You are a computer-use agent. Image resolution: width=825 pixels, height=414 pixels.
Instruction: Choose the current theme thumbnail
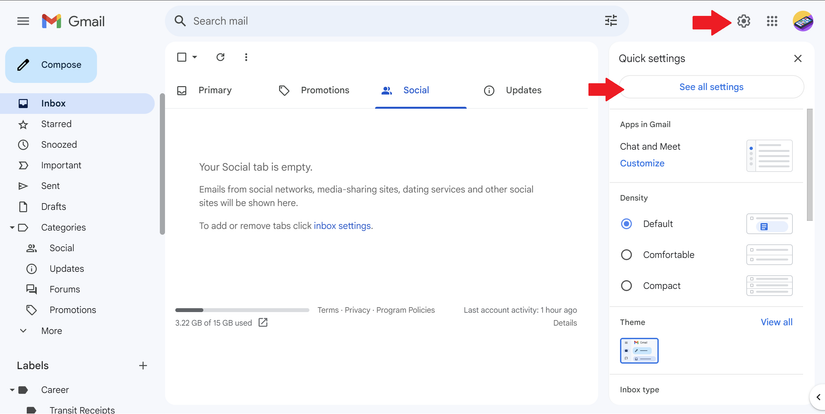(x=639, y=350)
